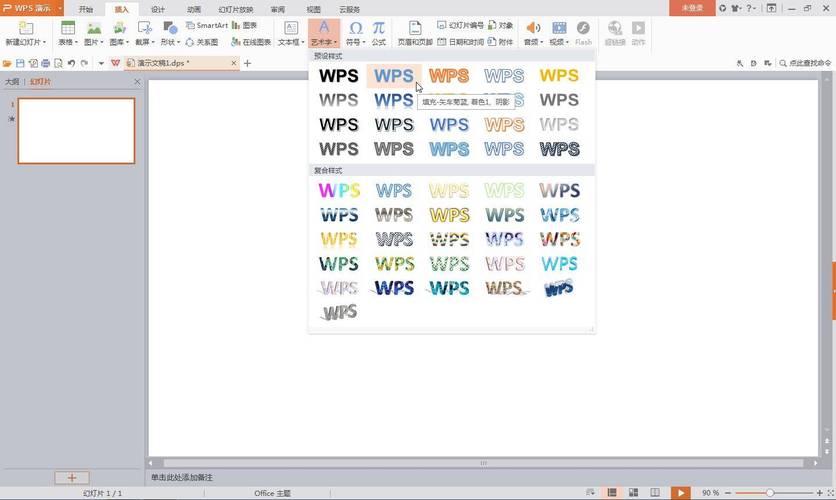Switch to Normal view in status bar

[612, 493]
